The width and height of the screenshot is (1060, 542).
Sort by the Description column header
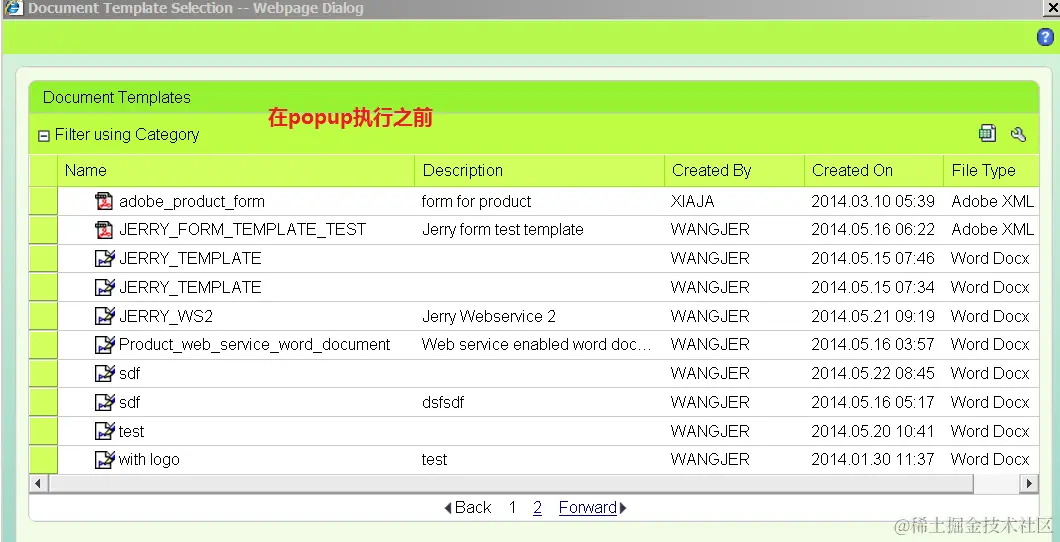539,170
